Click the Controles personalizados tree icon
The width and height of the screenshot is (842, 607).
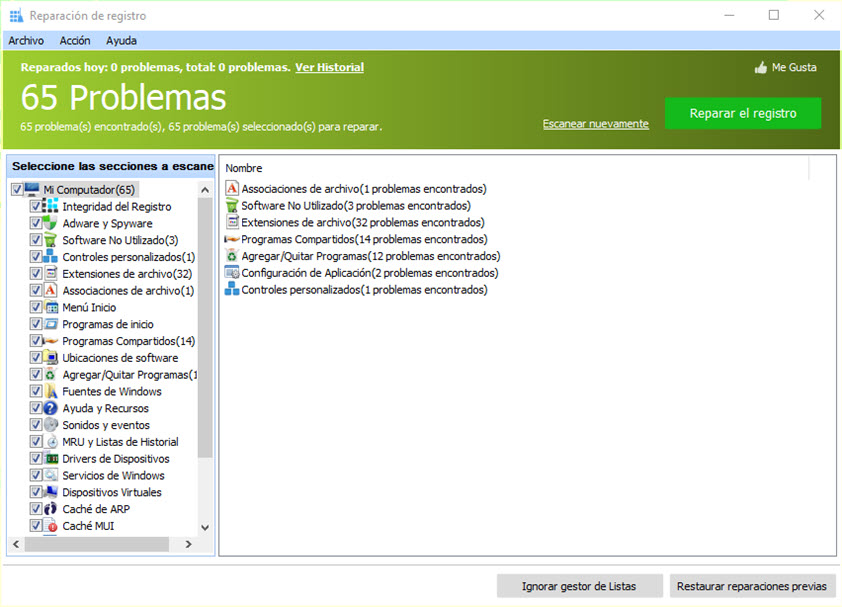50,256
